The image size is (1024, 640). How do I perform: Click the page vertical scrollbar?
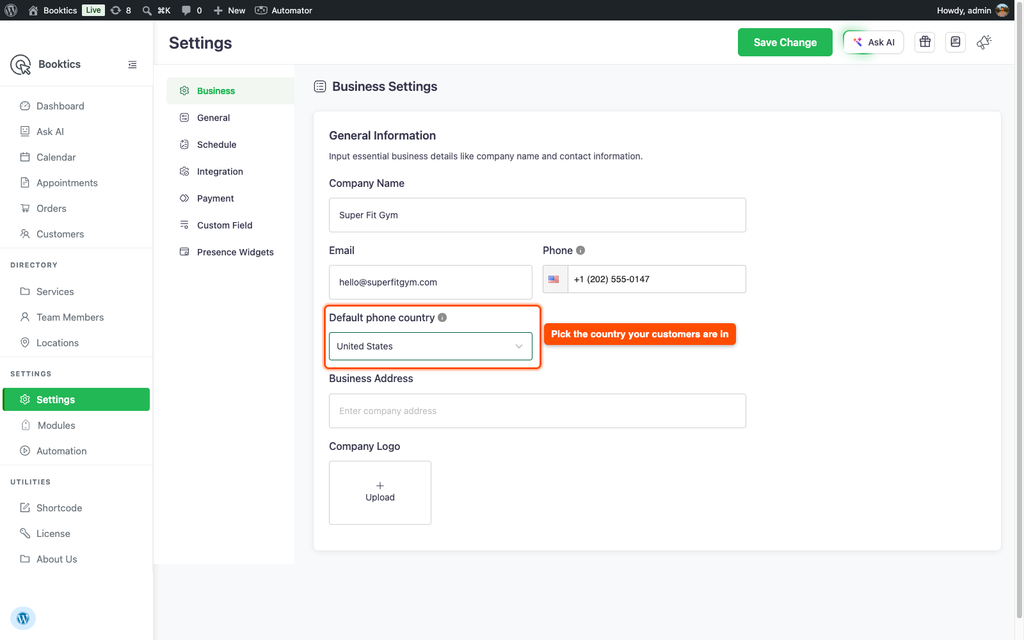coord(1019,310)
